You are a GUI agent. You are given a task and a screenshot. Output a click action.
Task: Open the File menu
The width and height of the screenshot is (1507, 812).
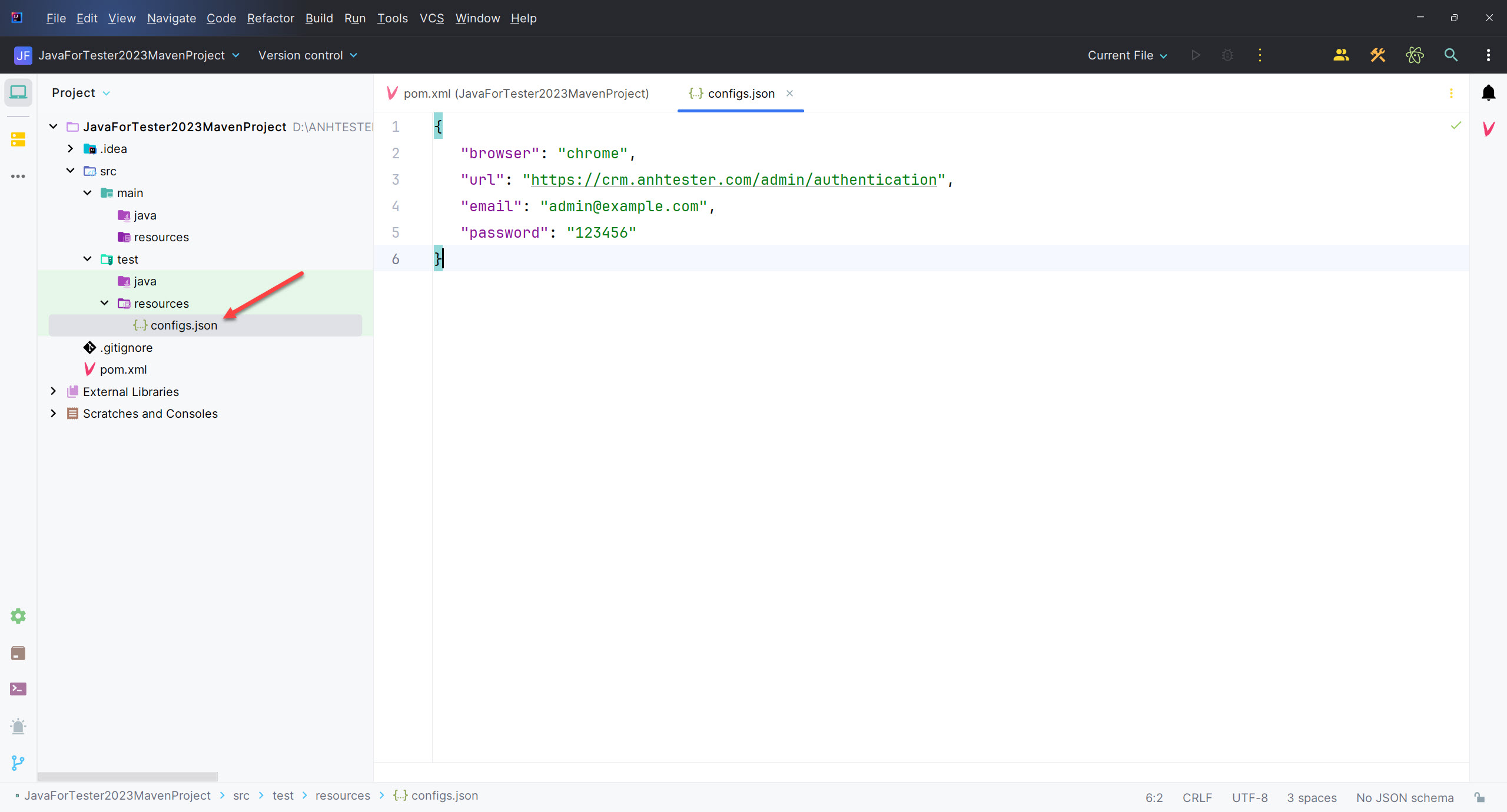(56, 18)
